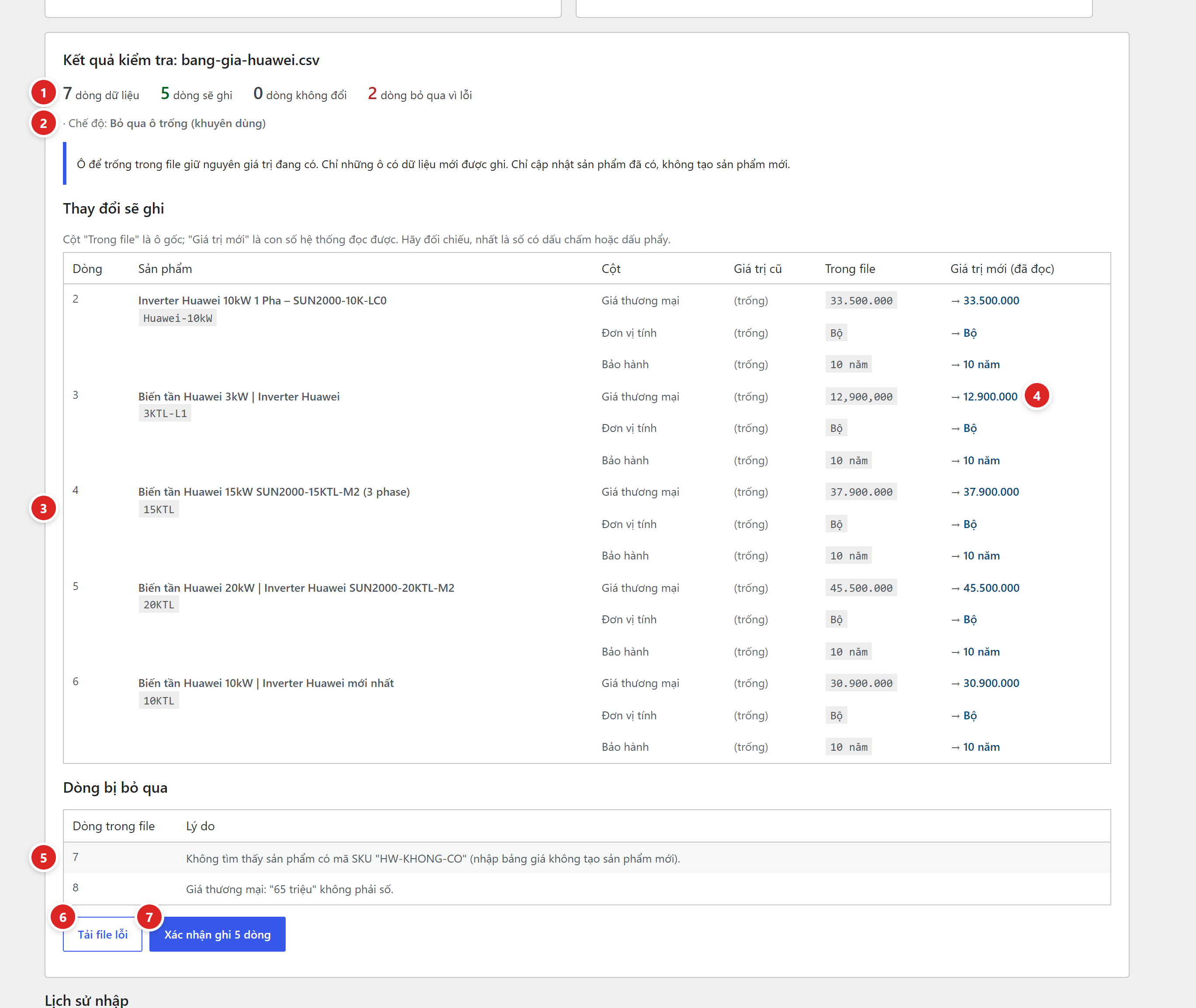Click new value '→ 45.500.000'

985,588
